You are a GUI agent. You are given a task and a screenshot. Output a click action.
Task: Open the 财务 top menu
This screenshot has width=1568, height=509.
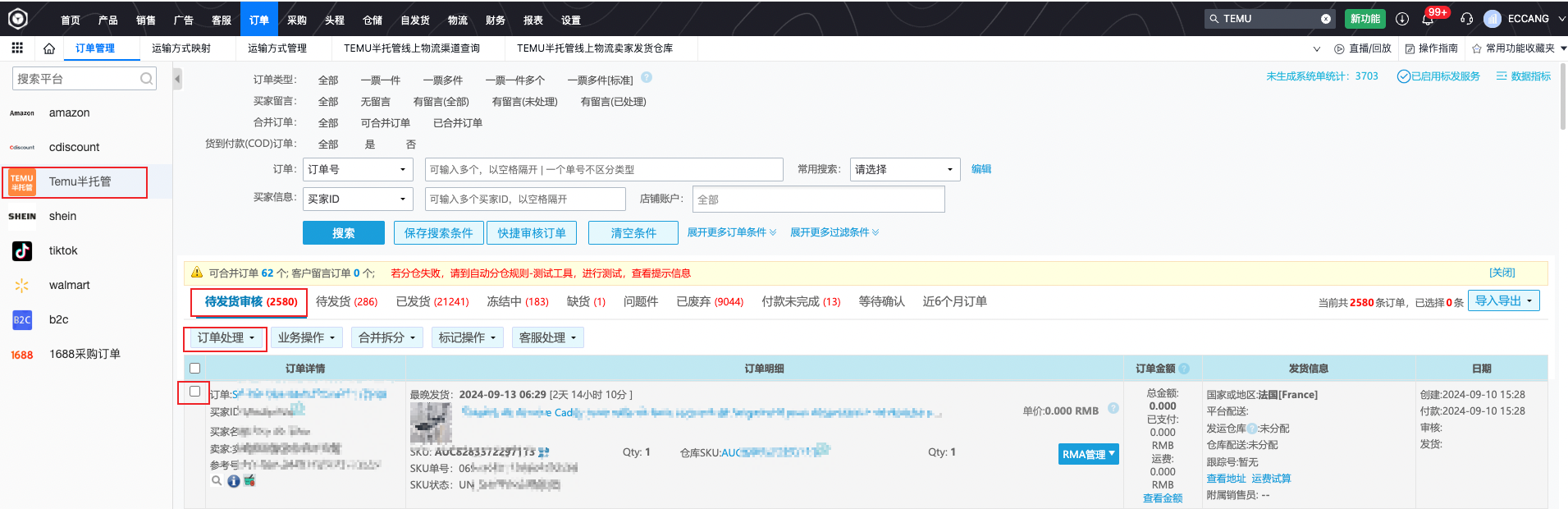pos(495,20)
